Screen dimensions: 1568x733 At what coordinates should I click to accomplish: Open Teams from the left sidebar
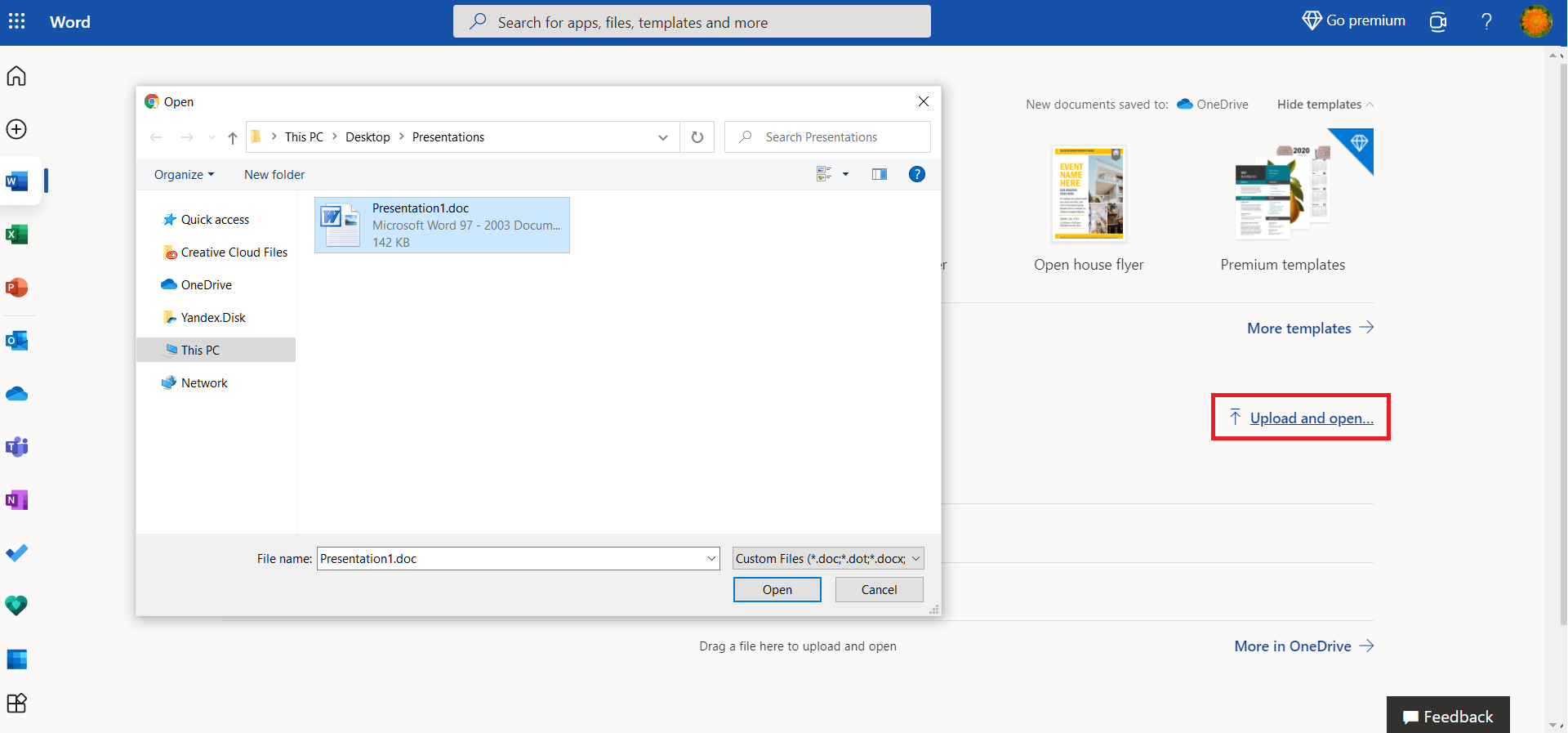[16, 447]
